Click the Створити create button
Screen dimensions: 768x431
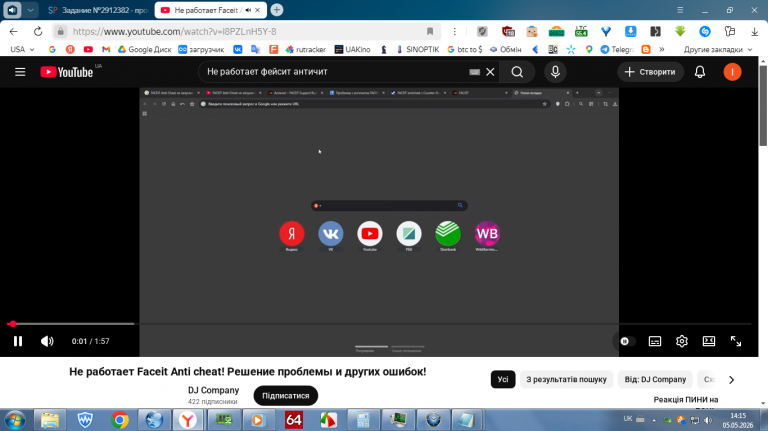pos(650,72)
